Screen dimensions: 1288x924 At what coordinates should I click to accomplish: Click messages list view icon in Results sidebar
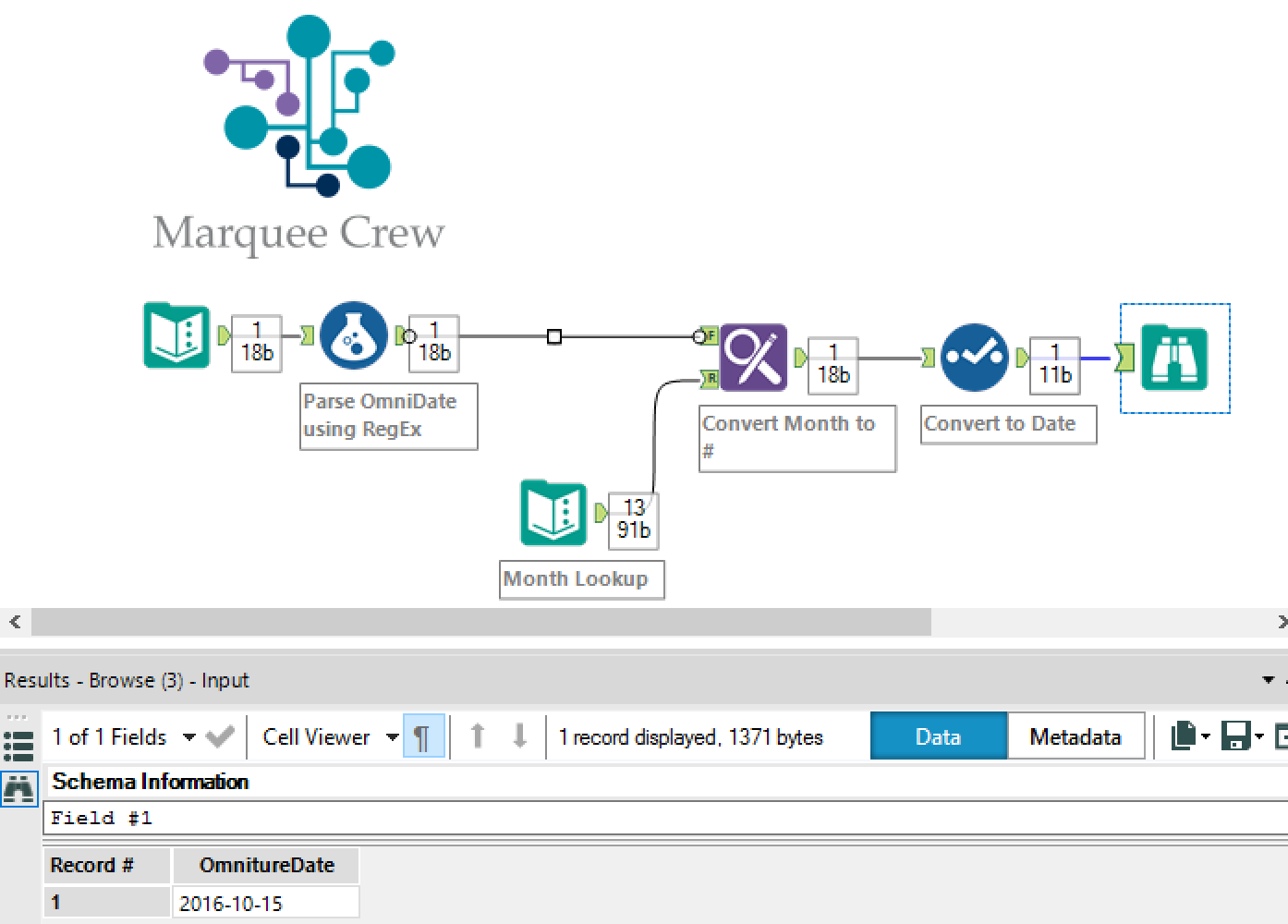(x=18, y=746)
